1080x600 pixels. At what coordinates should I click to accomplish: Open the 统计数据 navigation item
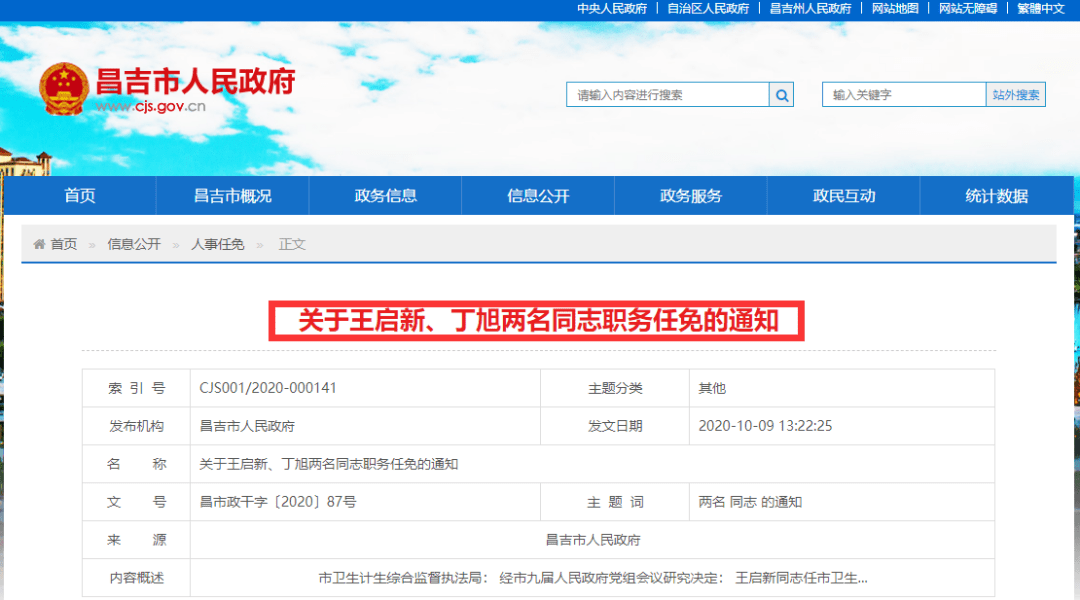pyautogui.click(x=997, y=196)
